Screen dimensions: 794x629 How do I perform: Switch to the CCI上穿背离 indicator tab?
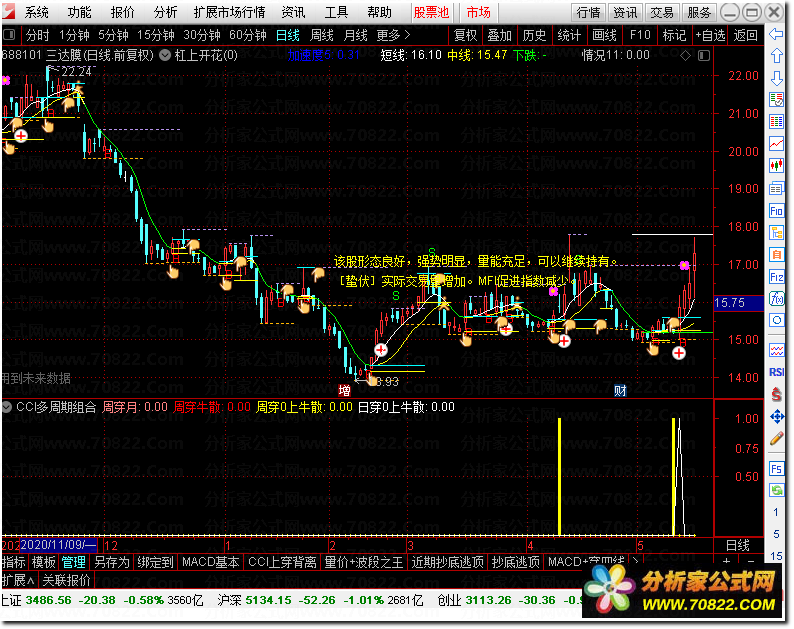coord(282,562)
